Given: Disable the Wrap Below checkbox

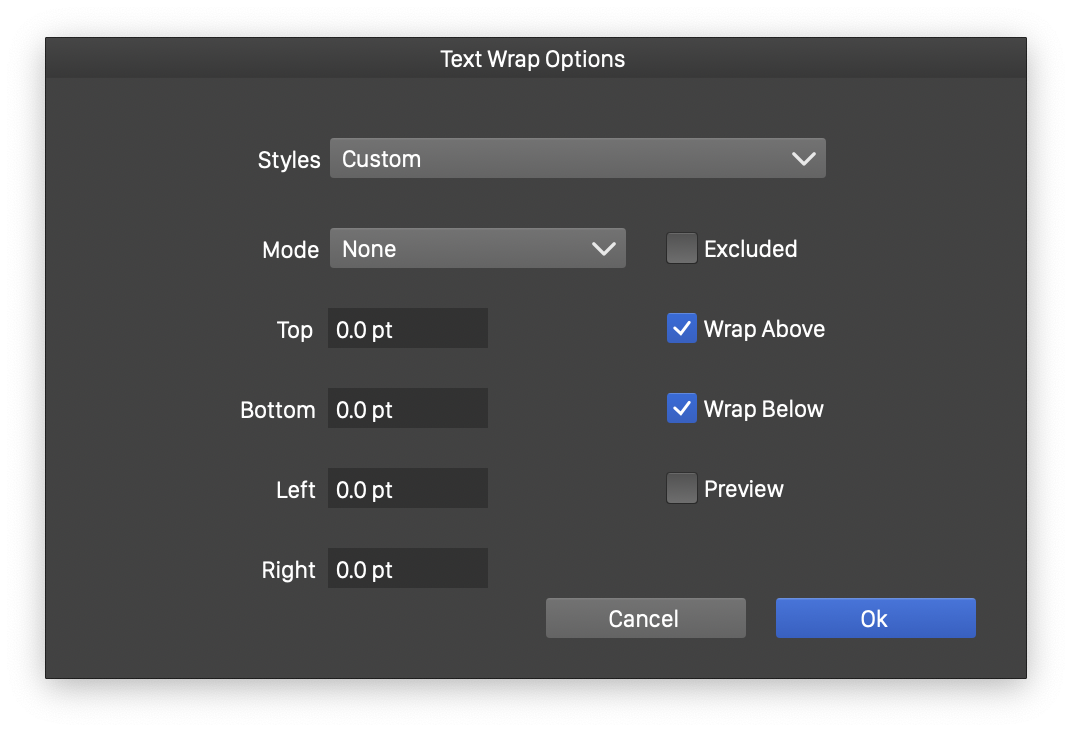Looking at the screenshot, I should pyautogui.click(x=682, y=409).
